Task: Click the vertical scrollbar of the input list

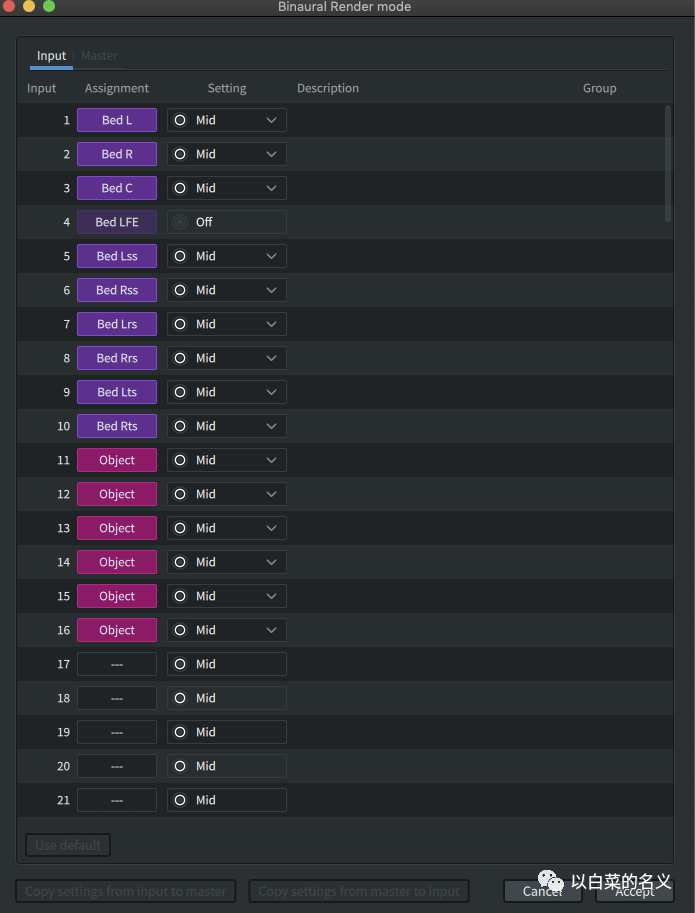Action: 668,164
